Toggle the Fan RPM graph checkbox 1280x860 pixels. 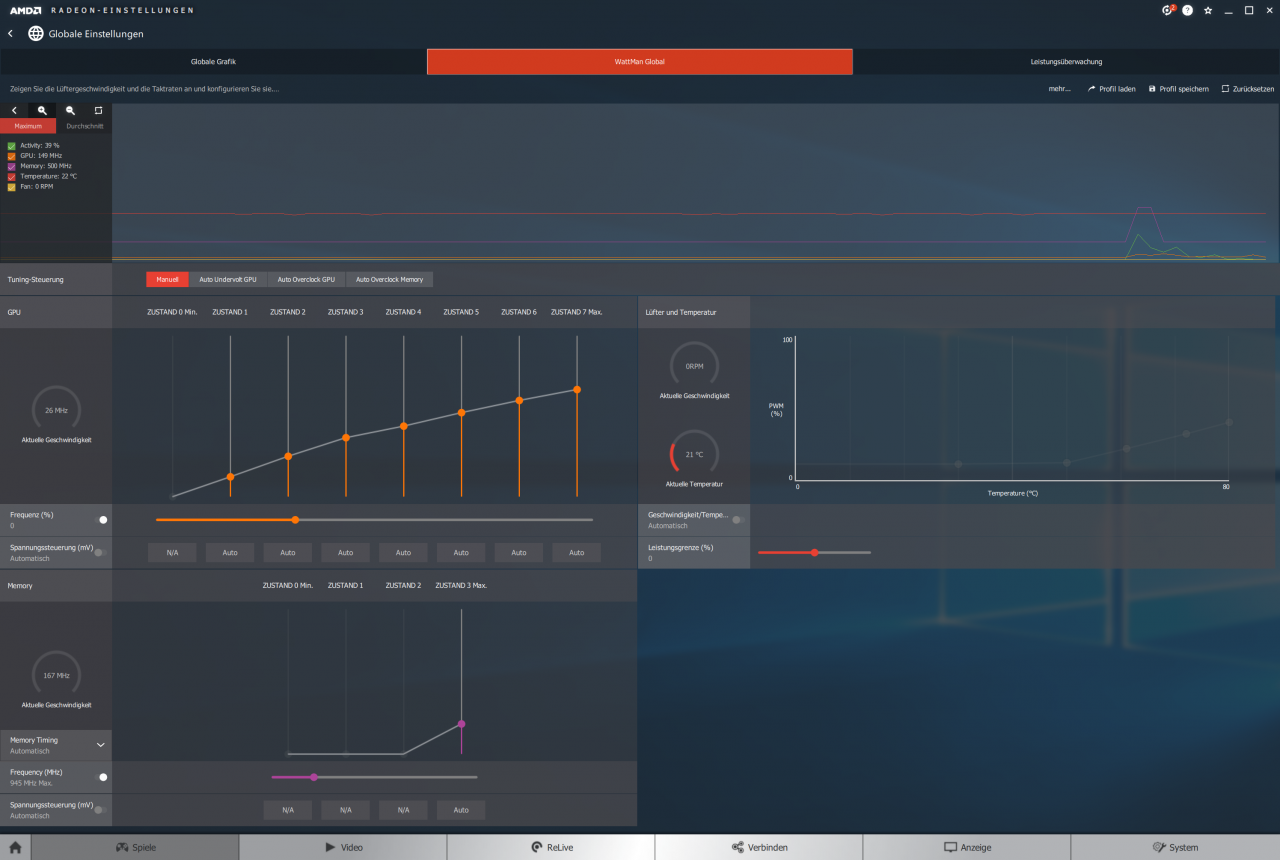coord(12,187)
